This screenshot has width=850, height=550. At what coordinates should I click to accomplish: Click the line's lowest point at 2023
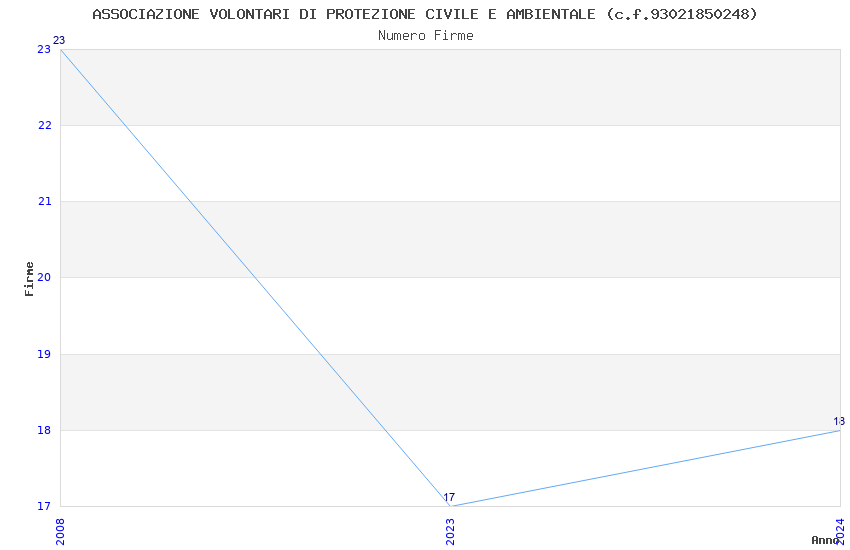(x=450, y=506)
